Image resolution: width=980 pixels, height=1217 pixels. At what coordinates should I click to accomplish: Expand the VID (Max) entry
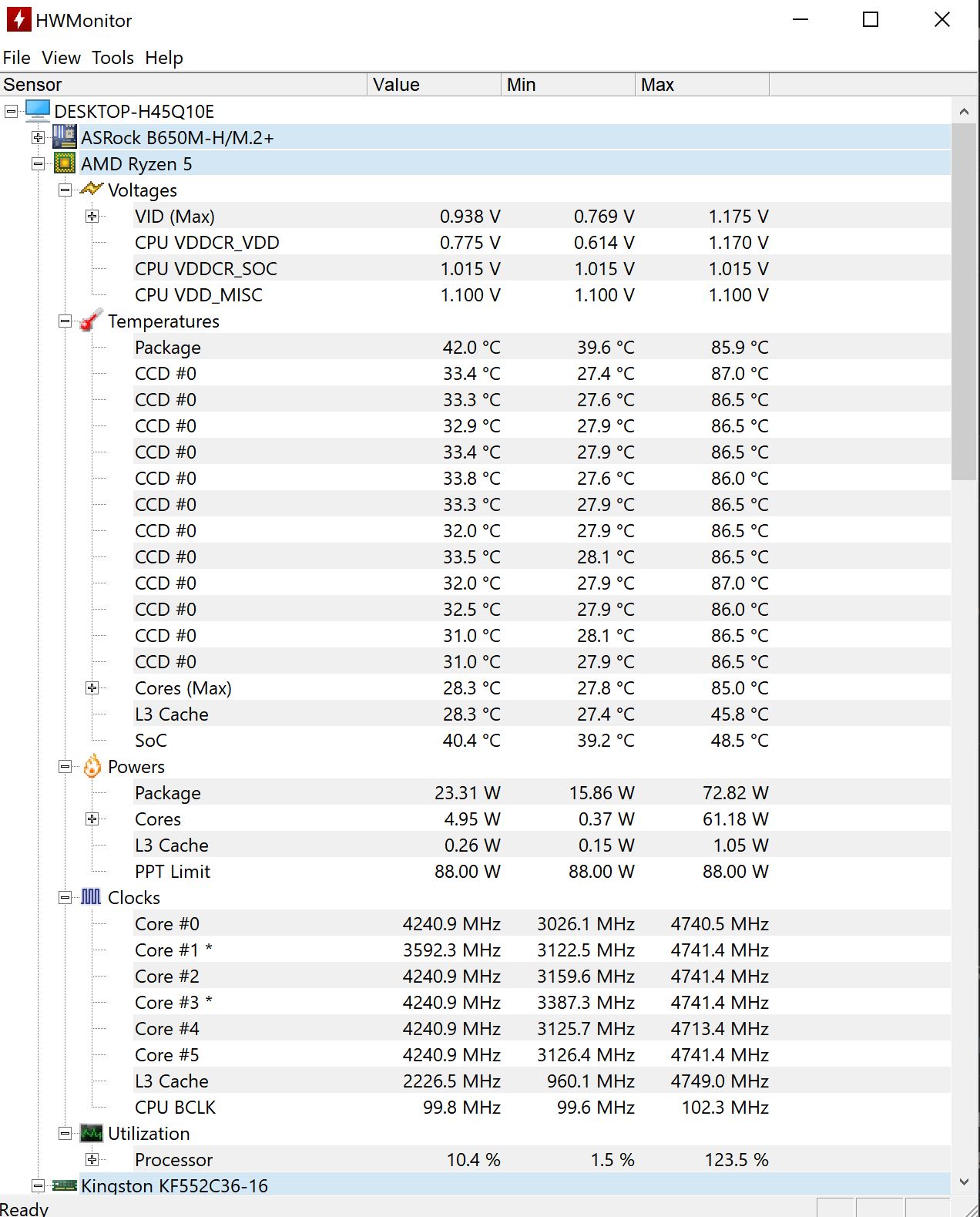92,217
